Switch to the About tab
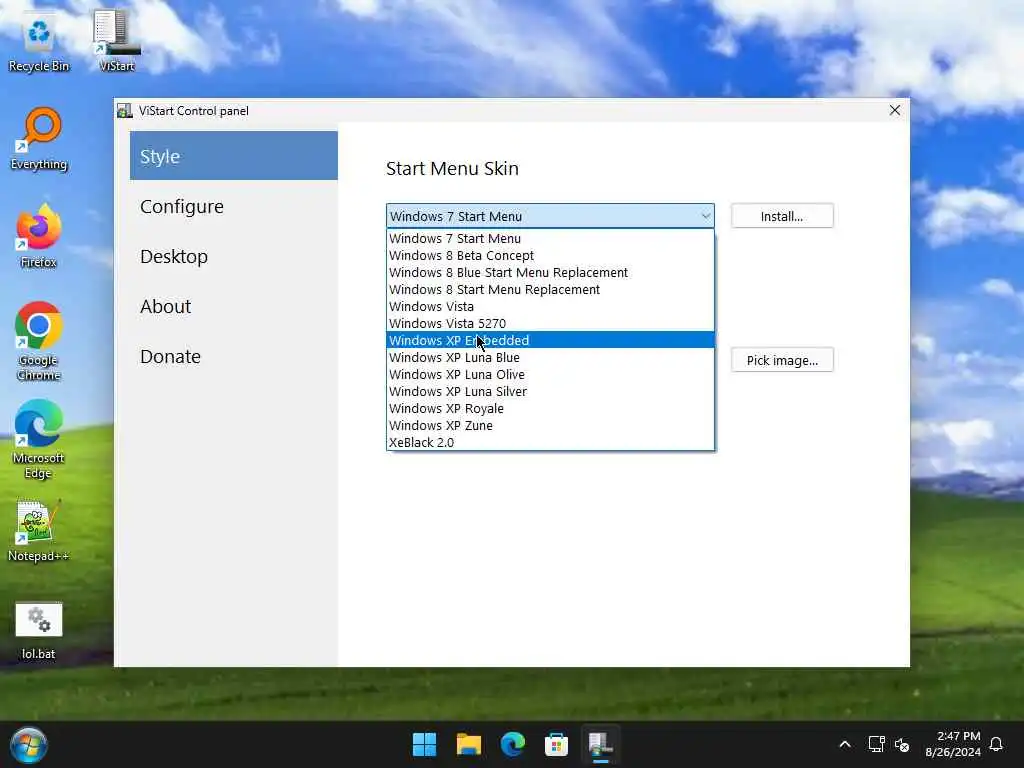This screenshot has width=1024, height=768. pyautogui.click(x=234, y=306)
